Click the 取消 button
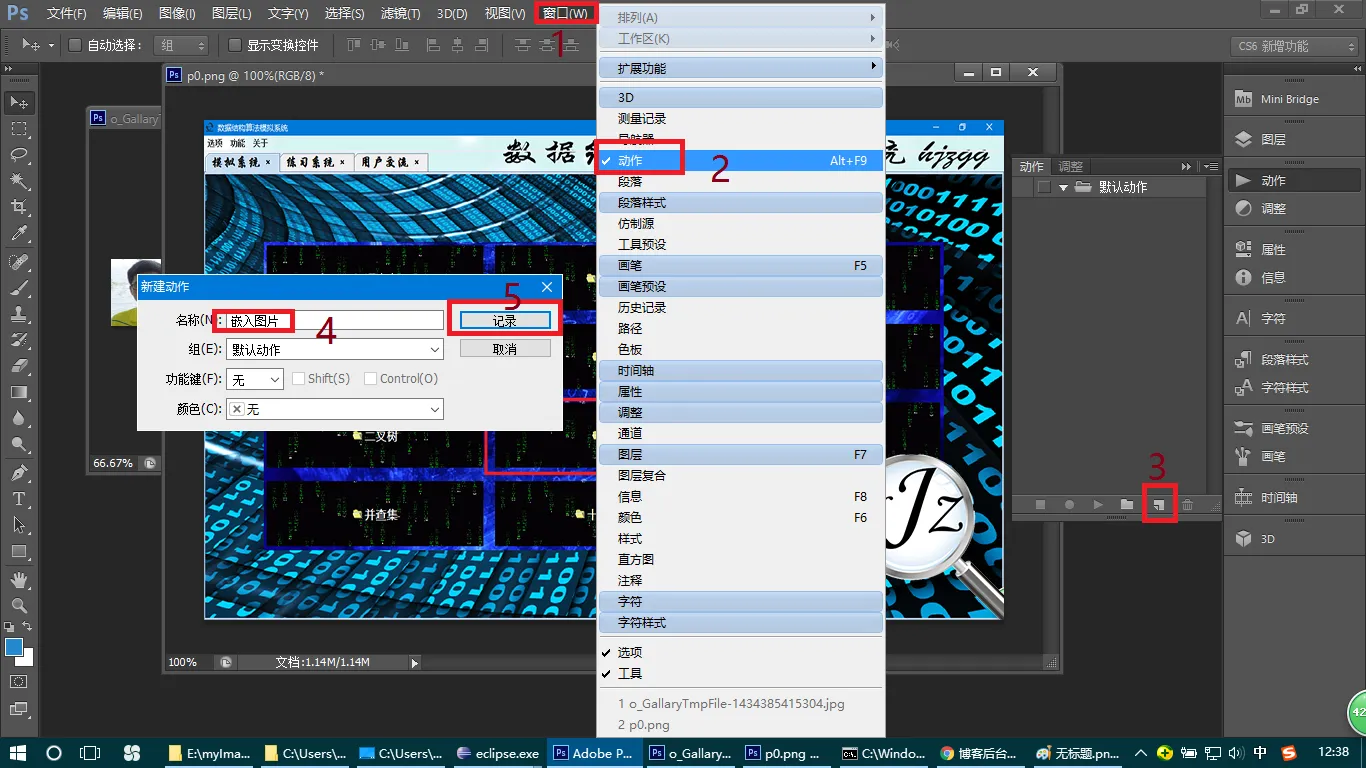The height and width of the screenshot is (768, 1366). (x=505, y=349)
